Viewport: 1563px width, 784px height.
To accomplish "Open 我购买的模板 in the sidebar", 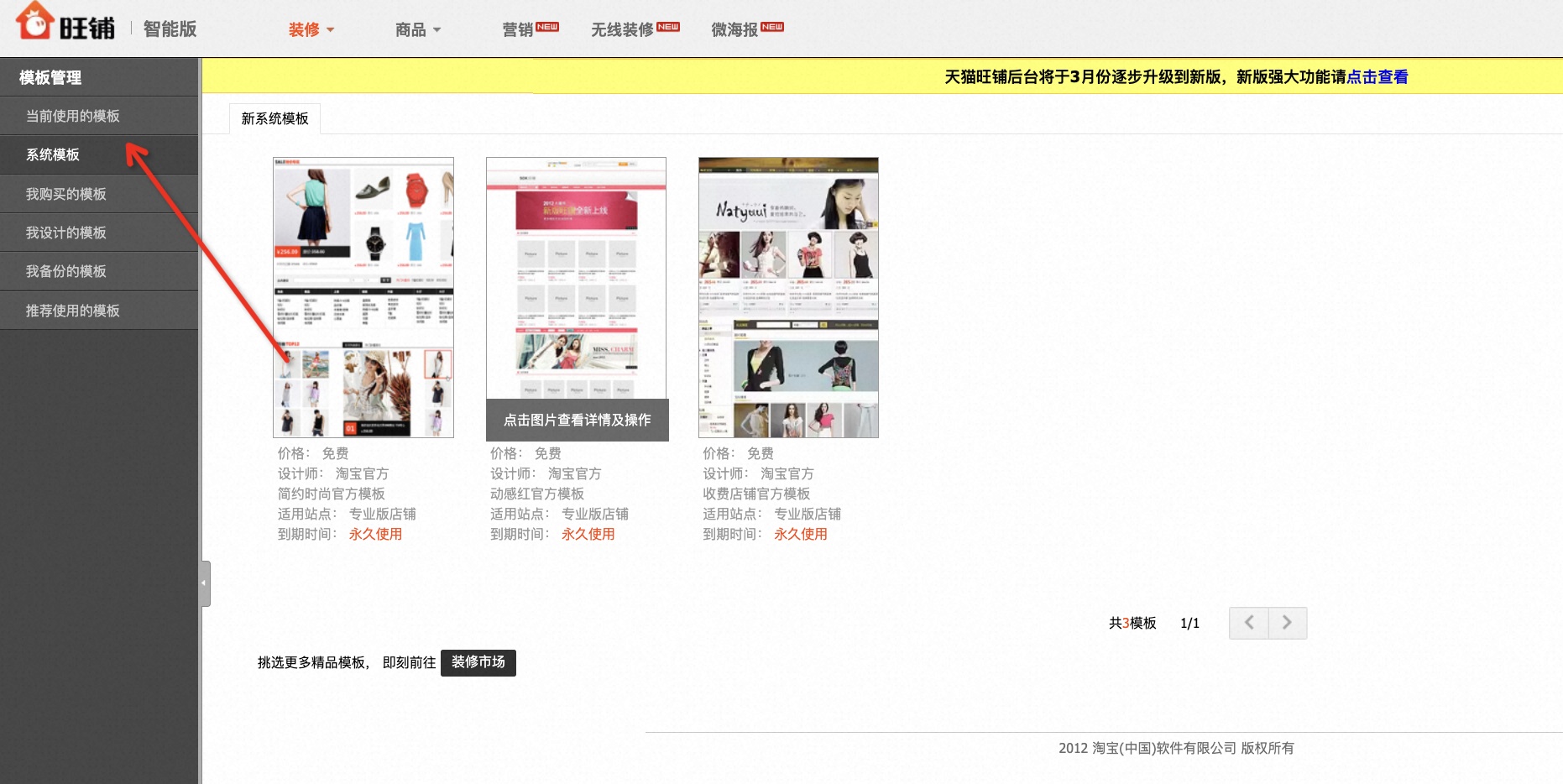I will point(99,194).
